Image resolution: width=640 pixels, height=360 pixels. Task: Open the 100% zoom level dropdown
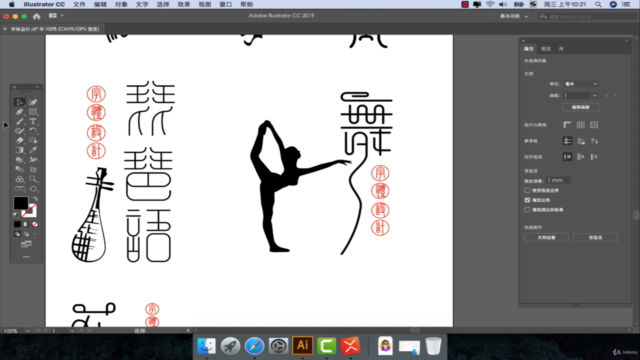[x=27, y=331]
